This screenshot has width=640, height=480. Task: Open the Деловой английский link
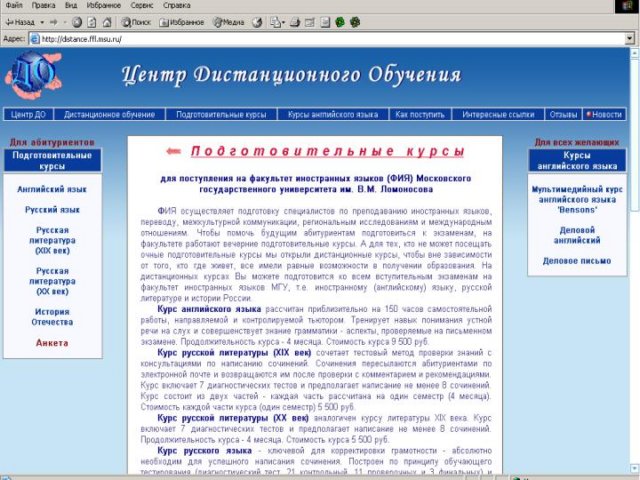577,236
